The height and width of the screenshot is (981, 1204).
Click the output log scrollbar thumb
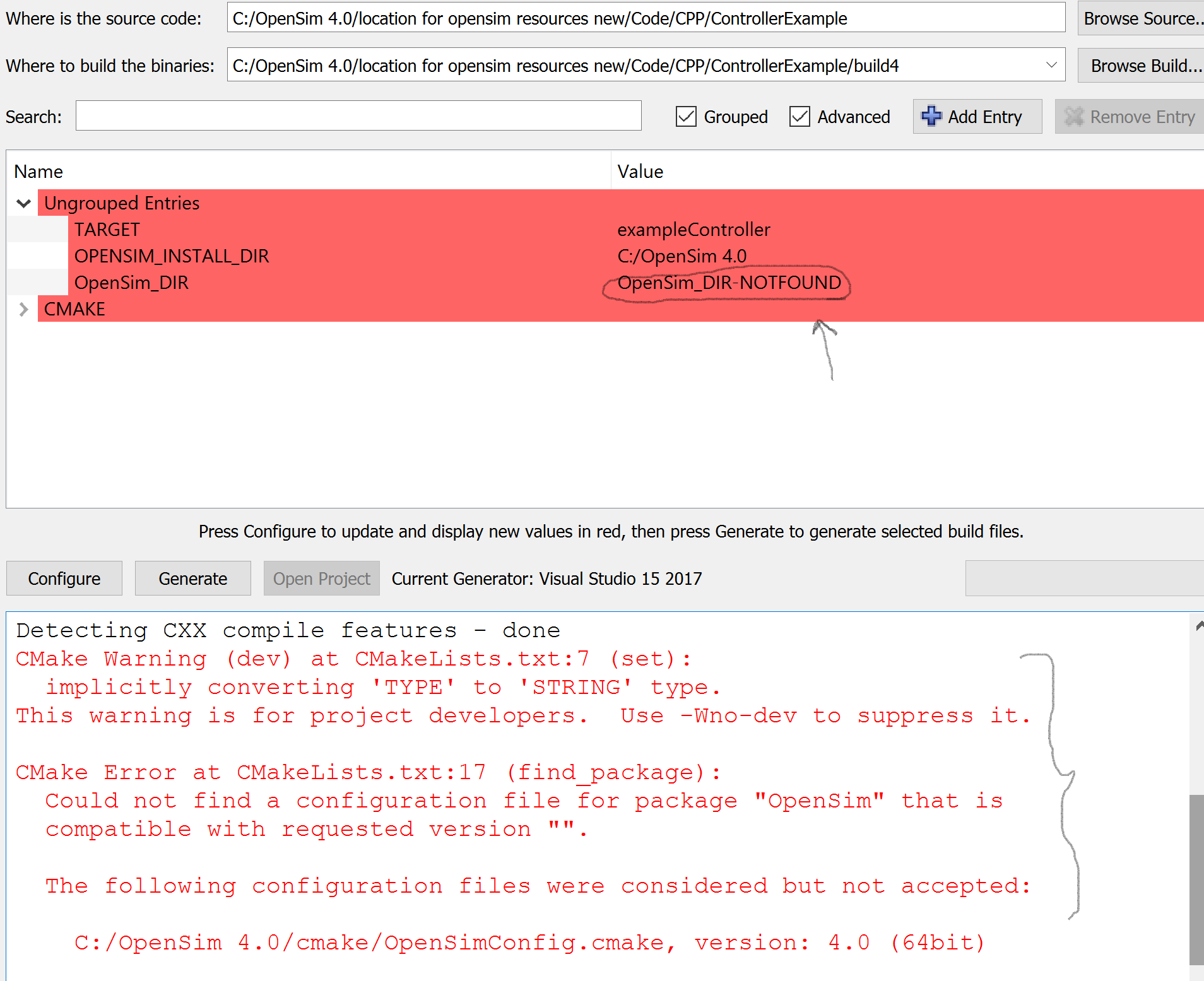1196,879
